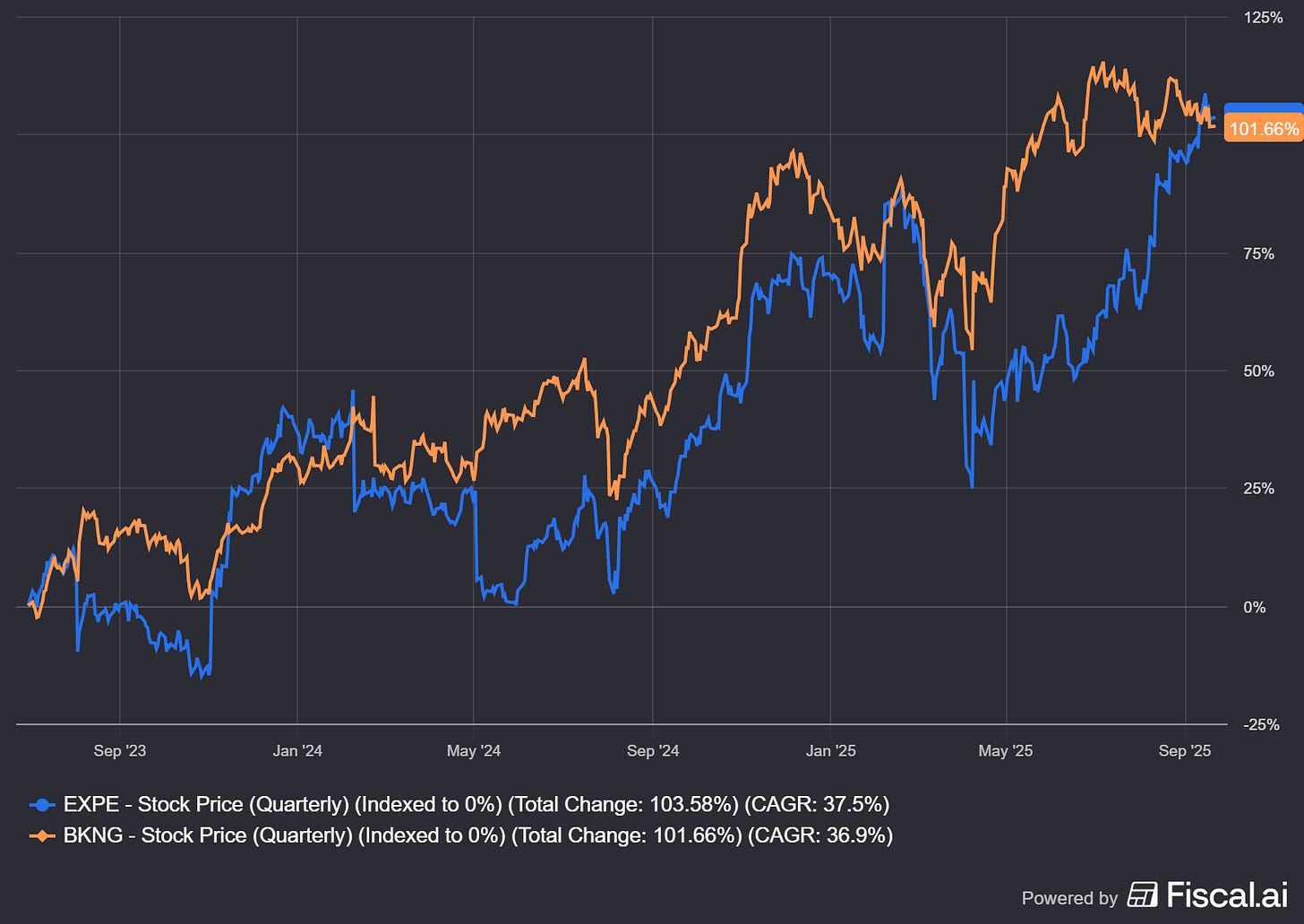The image size is (1304, 924).
Task: Select the Jan '25 axis label
Action: [x=830, y=751]
